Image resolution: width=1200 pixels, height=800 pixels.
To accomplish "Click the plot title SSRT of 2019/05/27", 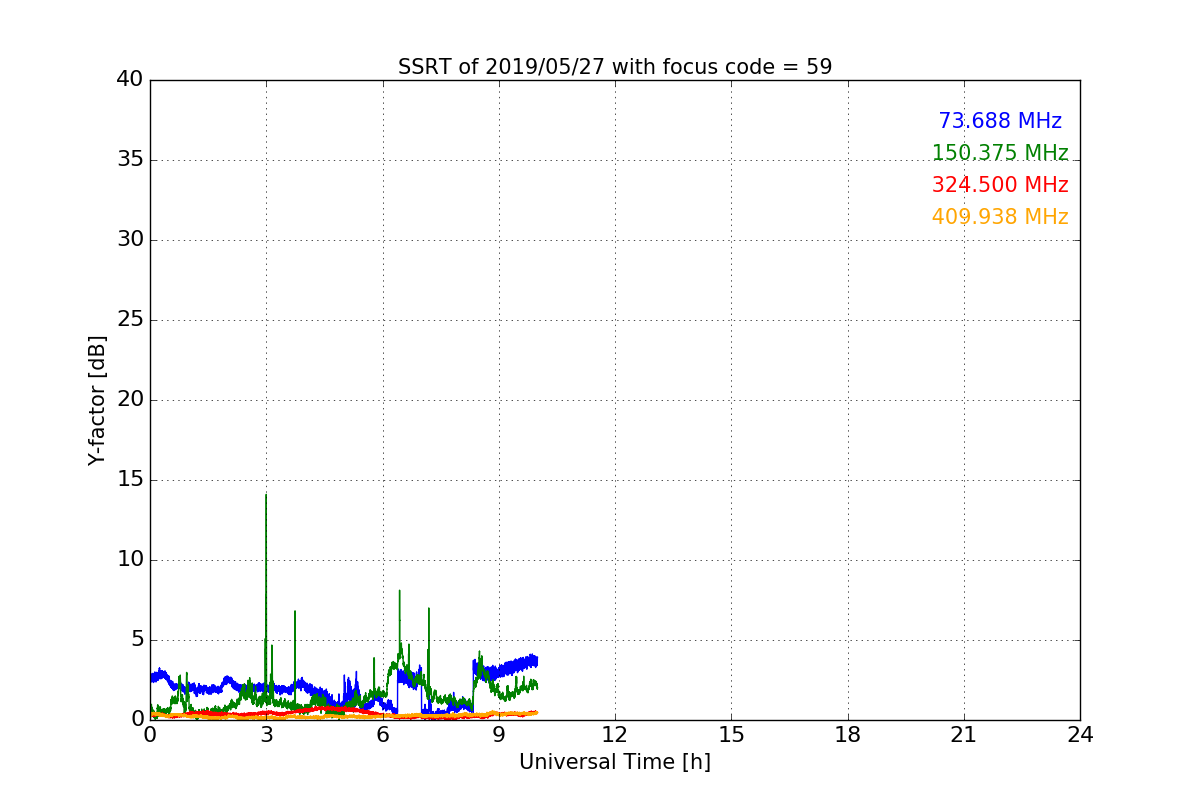I will click(615, 67).
